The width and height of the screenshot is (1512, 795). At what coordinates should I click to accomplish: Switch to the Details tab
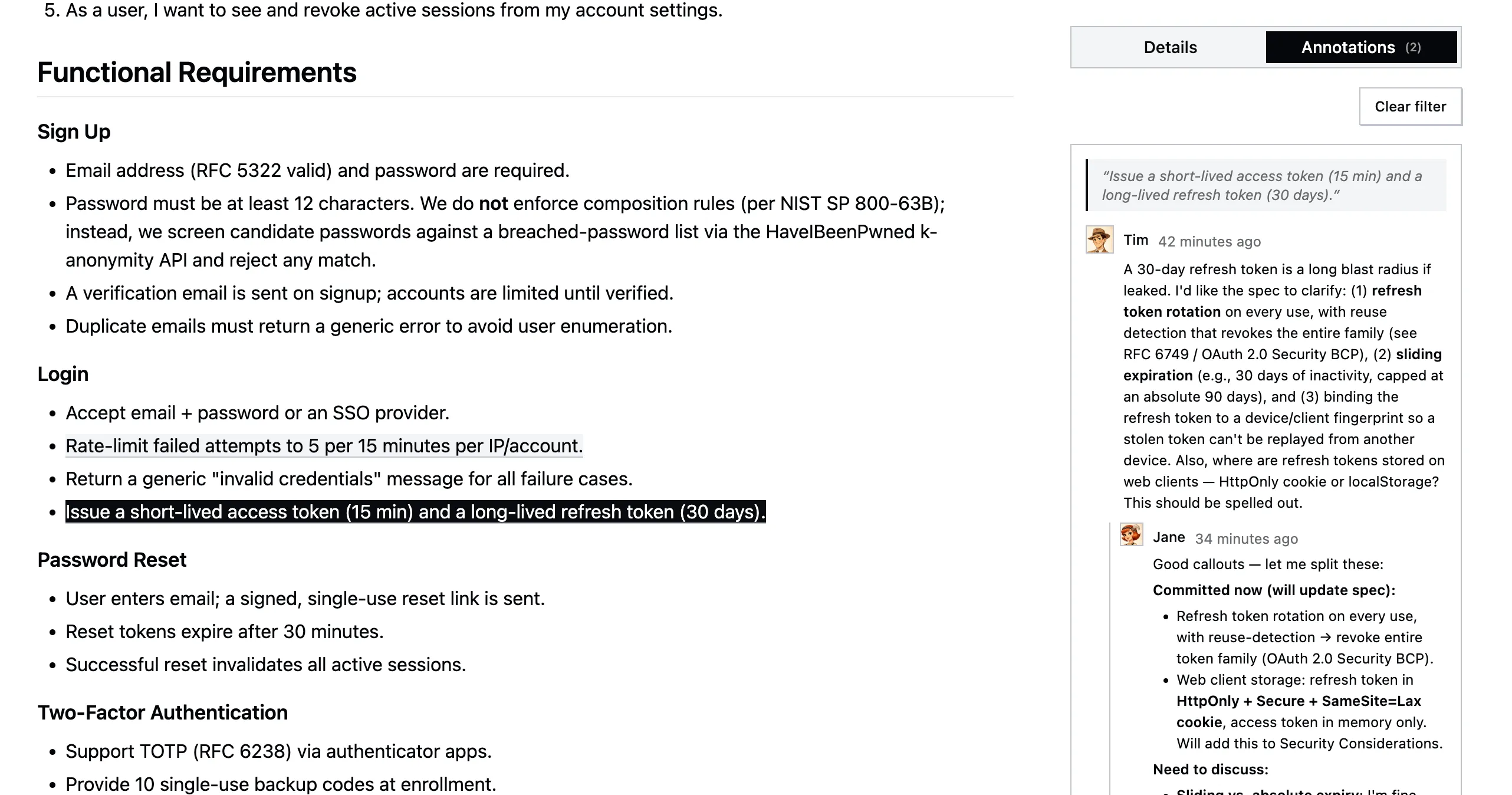point(1170,47)
